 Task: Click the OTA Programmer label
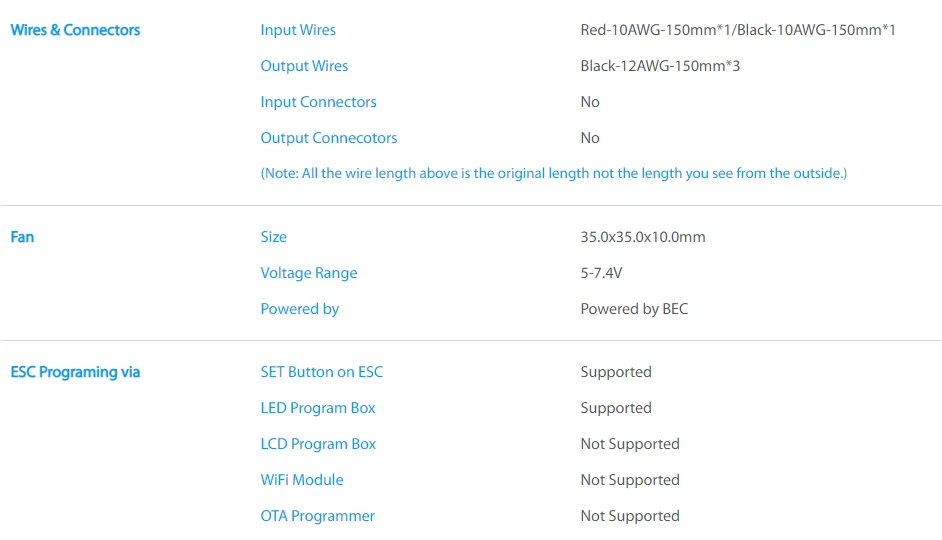[x=317, y=516]
